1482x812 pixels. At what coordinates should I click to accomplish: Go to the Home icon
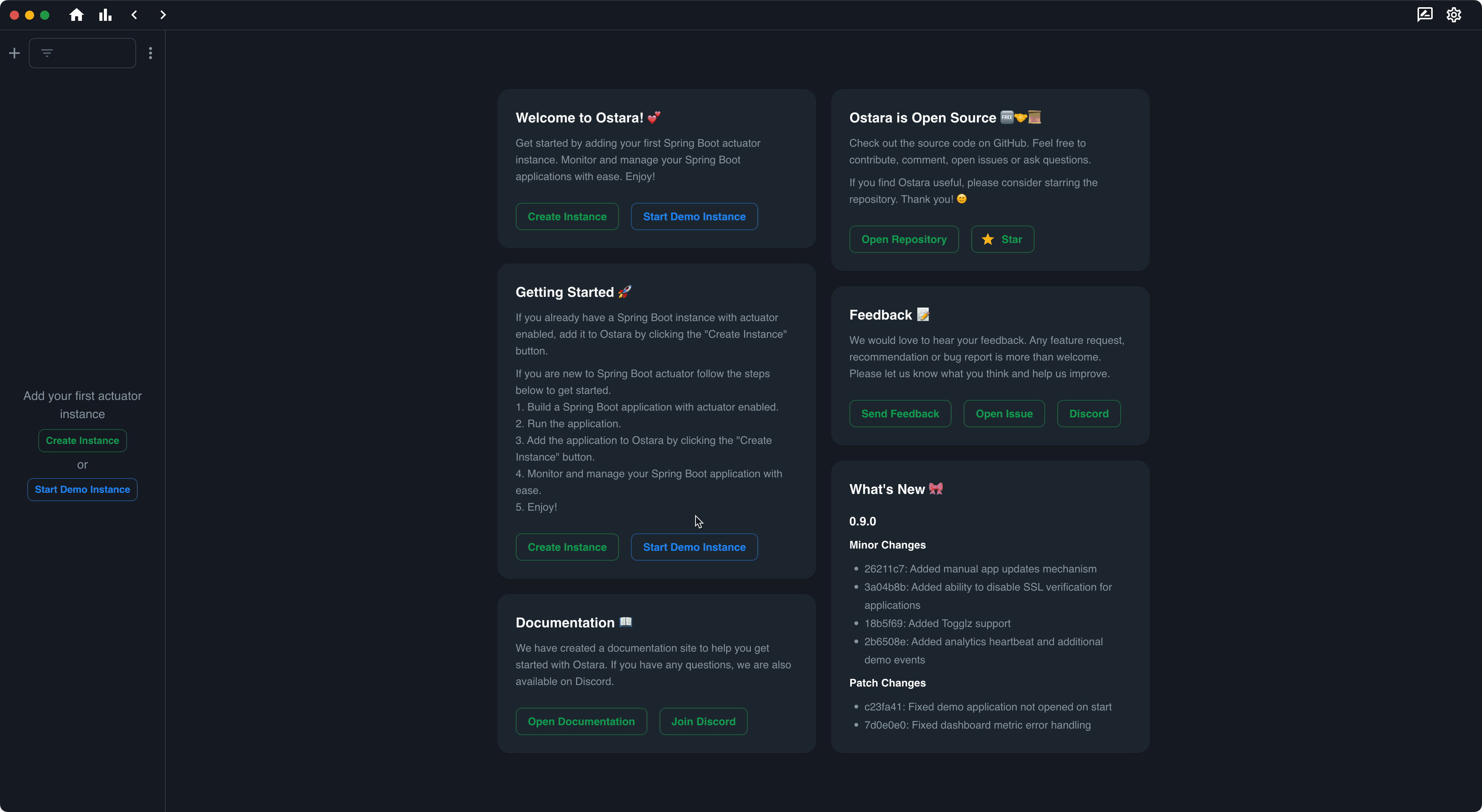pos(77,15)
